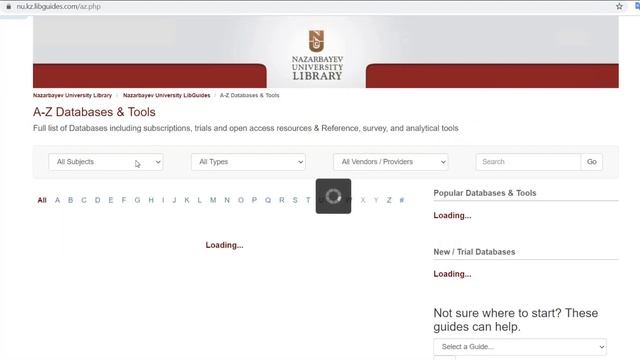Filter databases by letter C

(84, 200)
